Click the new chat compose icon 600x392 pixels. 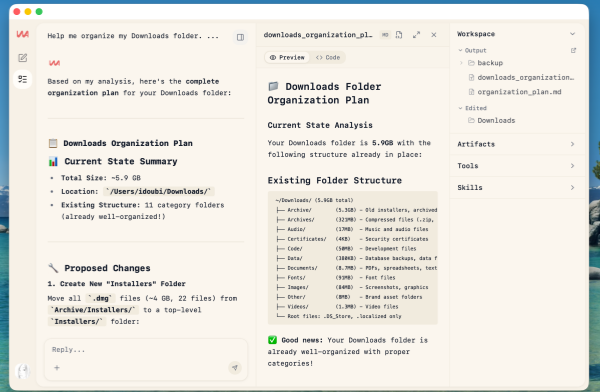point(23,58)
